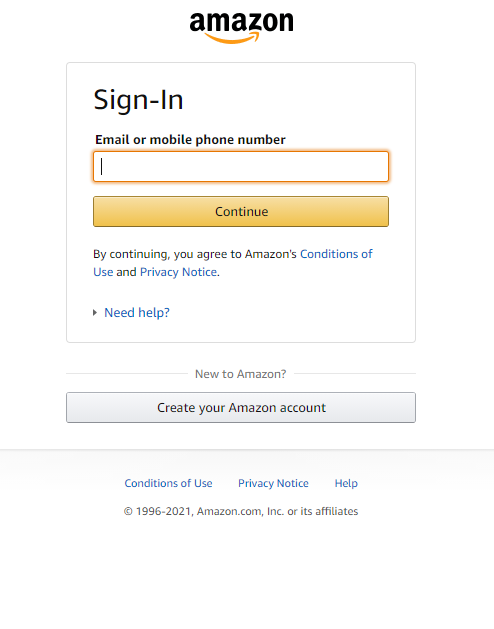Open the footer Privacy Notice link
Screen dimensions: 494x629
click(x=273, y=483)
